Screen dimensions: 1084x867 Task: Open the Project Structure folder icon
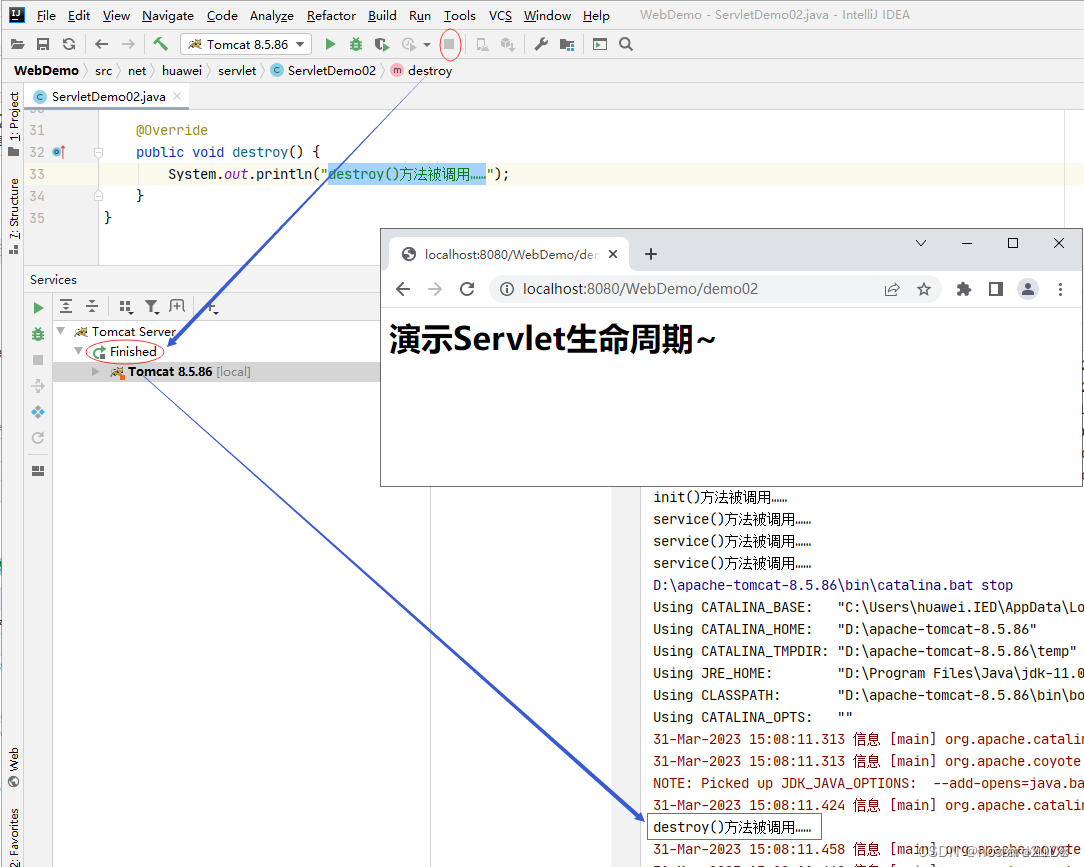567,44
